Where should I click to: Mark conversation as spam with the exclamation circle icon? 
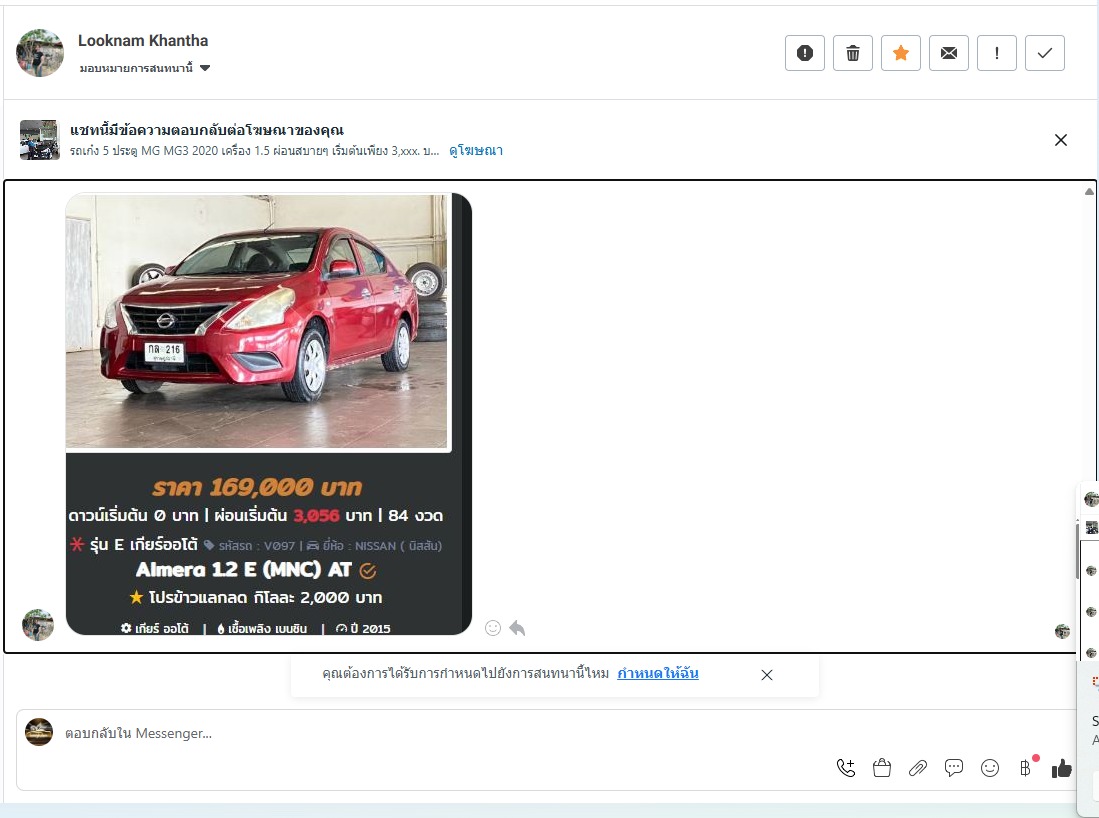pos(805,53)
